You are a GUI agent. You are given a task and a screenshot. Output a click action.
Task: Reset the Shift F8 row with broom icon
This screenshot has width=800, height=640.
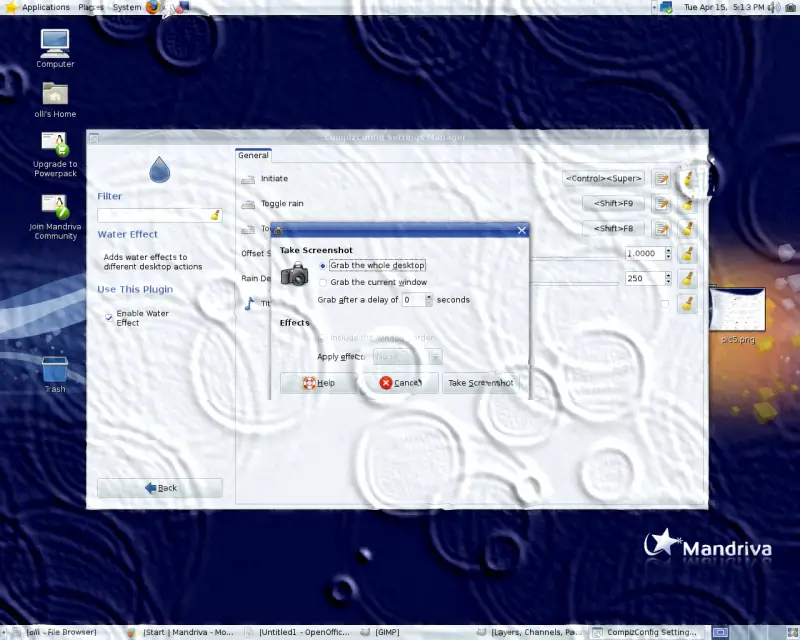688,229
